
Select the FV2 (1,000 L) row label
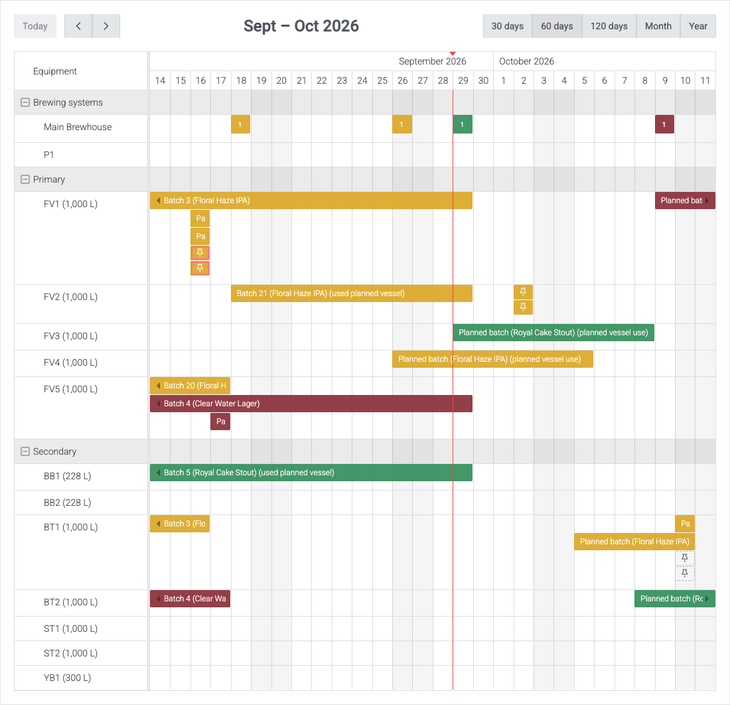(x=71, y=297)
